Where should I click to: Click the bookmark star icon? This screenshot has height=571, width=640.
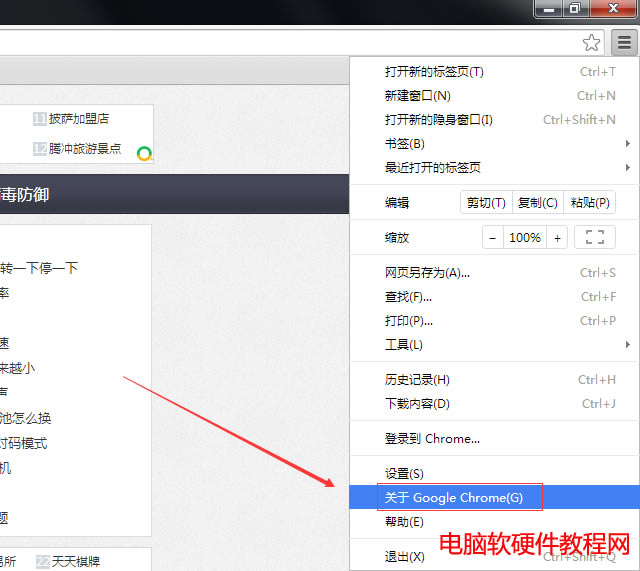click(592, 42)
